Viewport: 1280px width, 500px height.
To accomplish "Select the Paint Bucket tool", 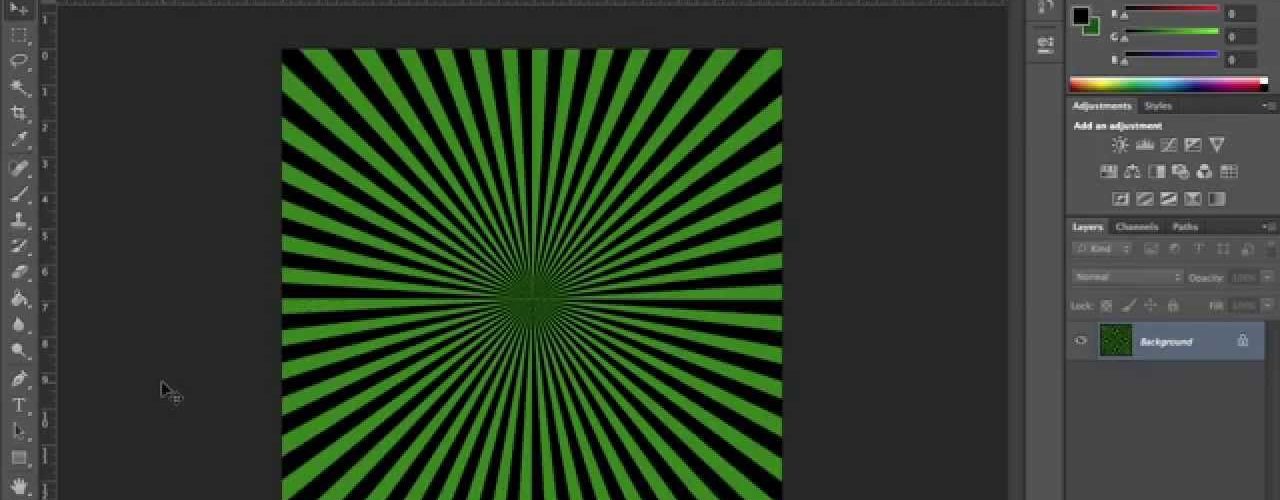I will 19,299.
